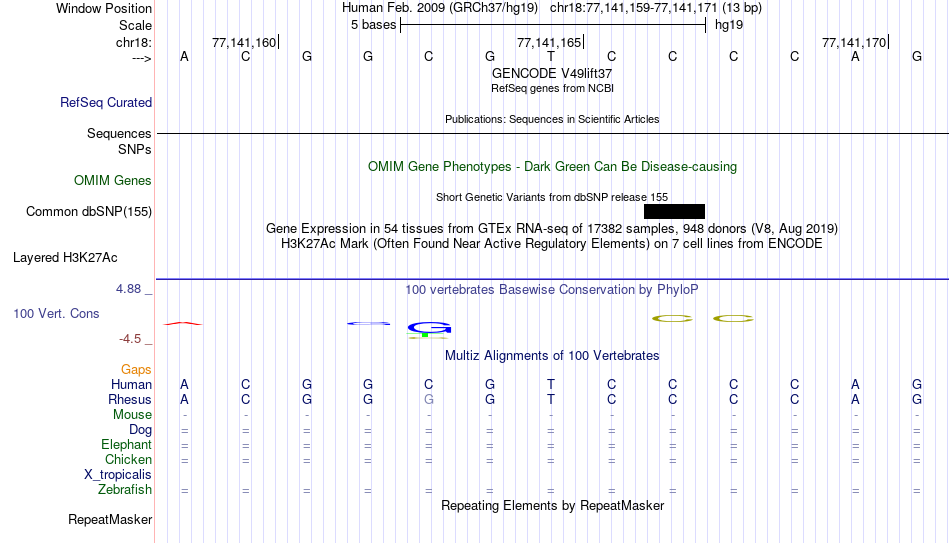
Task: Click the -4.5 PhyloP lower scale value
Action: coord(130,339)
